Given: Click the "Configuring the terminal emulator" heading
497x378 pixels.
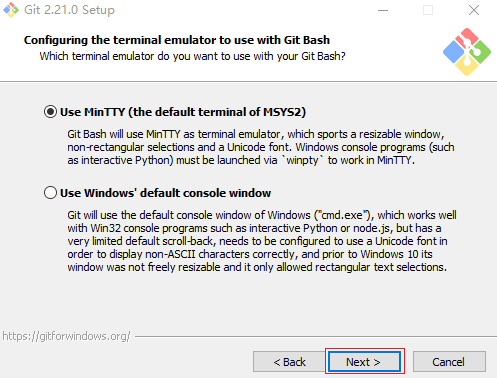Looking at the screenshot, I should (177, 40).
